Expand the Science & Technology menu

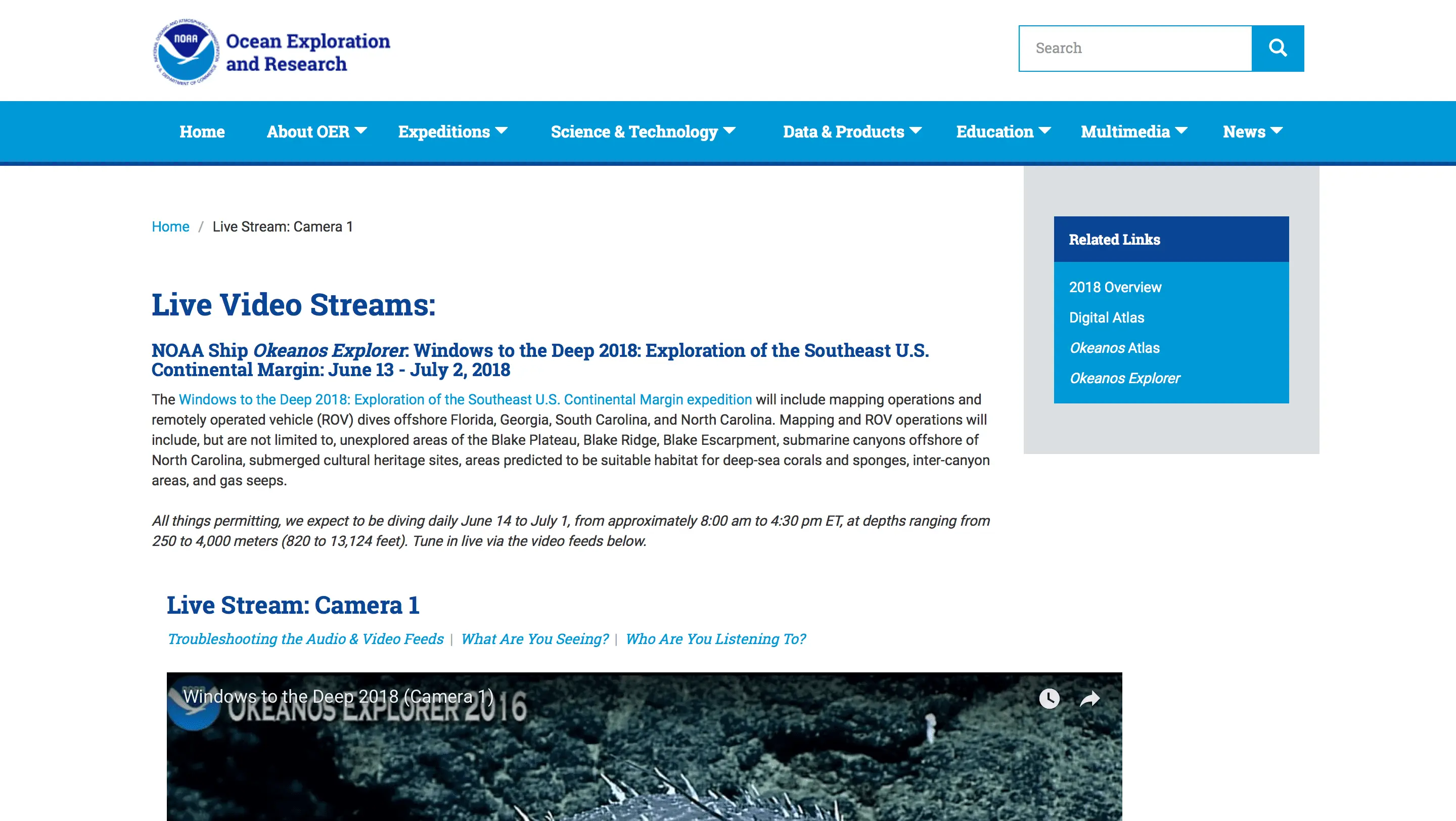click(x=643, y=131)
